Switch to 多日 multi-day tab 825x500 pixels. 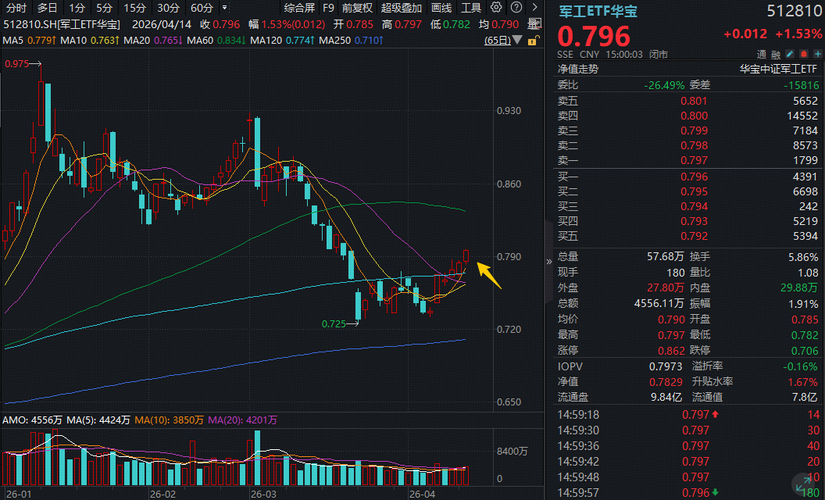47,8
